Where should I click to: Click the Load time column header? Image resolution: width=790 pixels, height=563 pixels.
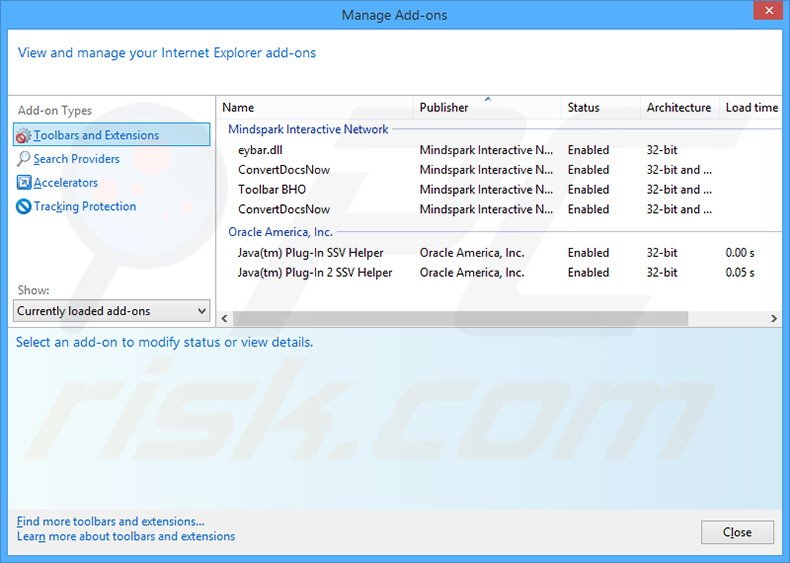(x=751, y=107)
